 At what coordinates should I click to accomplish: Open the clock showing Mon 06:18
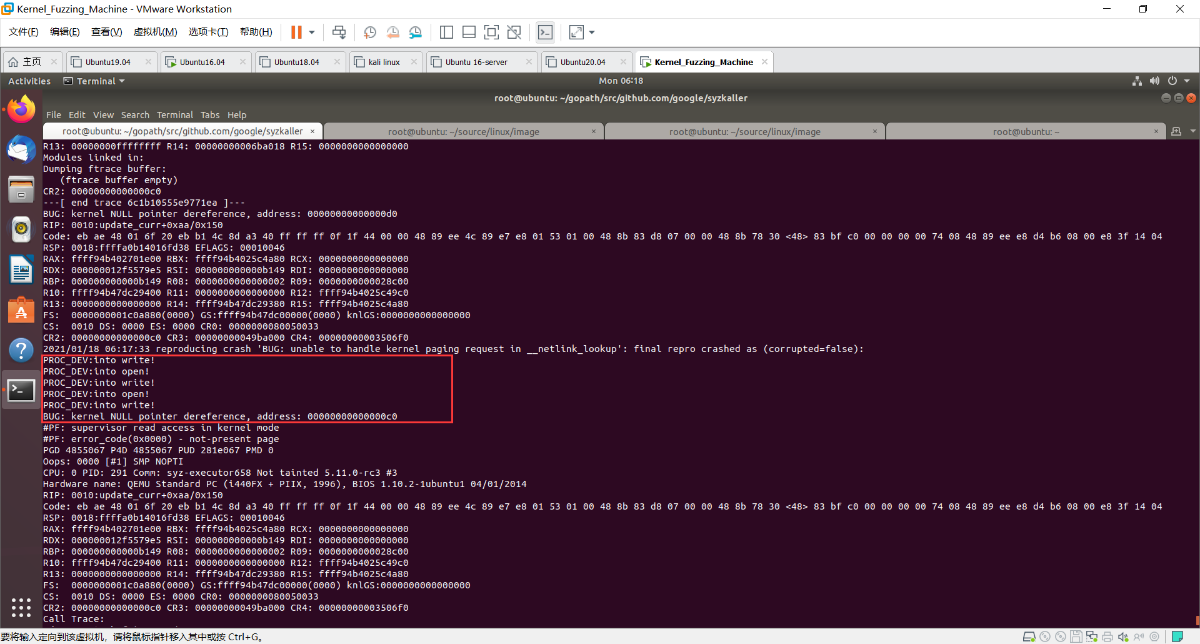coord(620,81)
